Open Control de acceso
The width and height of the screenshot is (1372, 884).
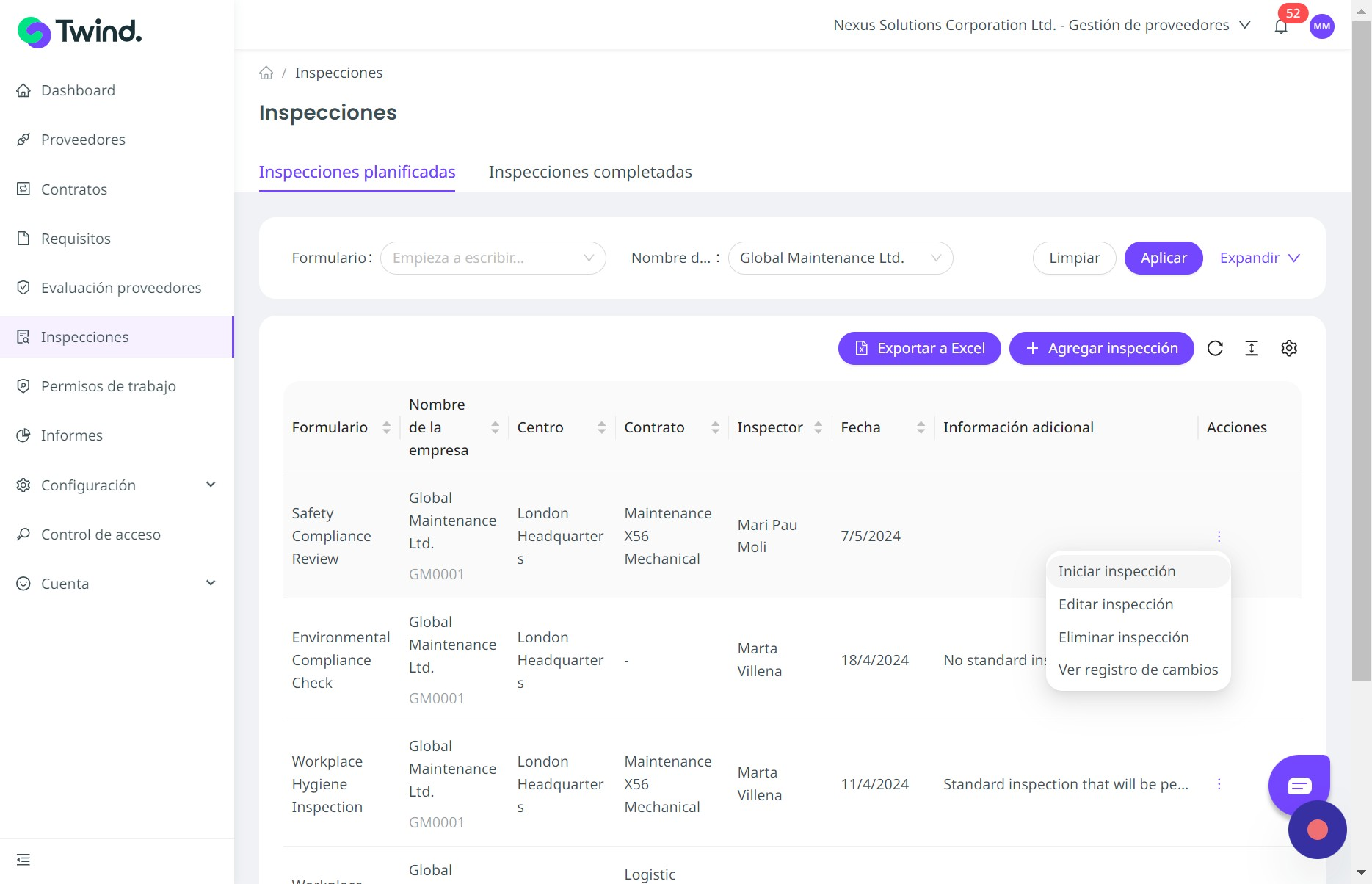101,535
